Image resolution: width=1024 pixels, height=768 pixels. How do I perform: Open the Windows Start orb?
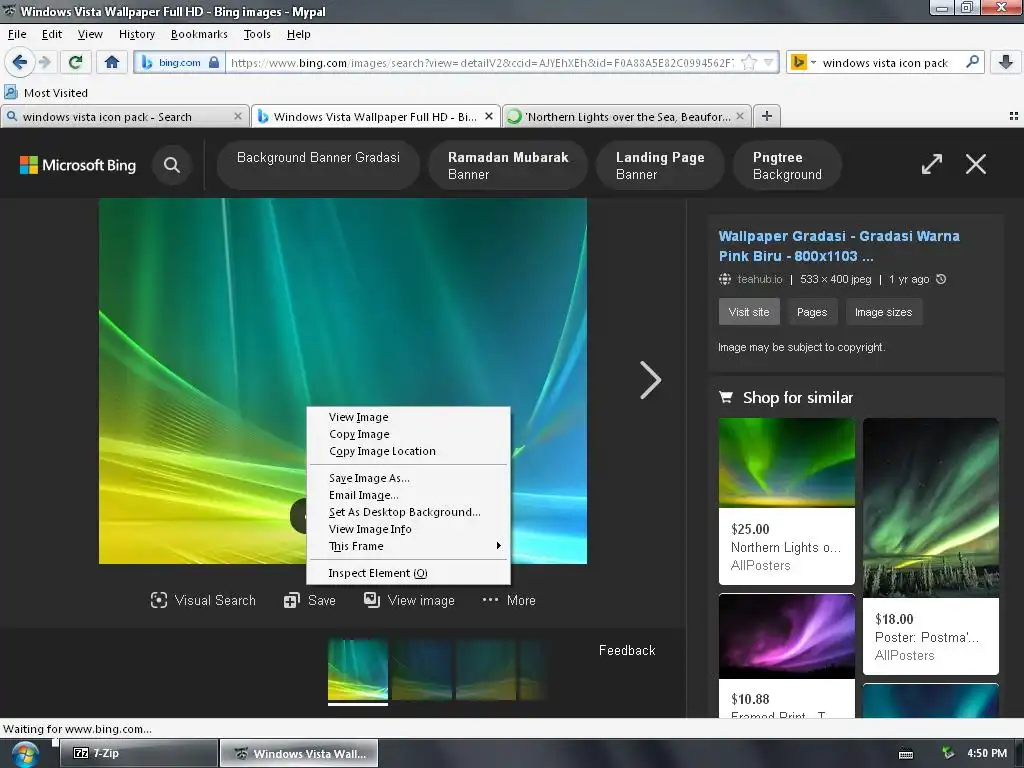(24, 754)
